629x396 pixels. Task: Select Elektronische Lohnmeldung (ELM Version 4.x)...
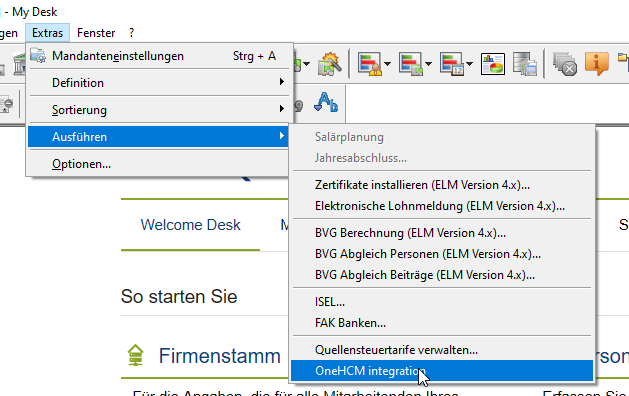pos(442,206)
